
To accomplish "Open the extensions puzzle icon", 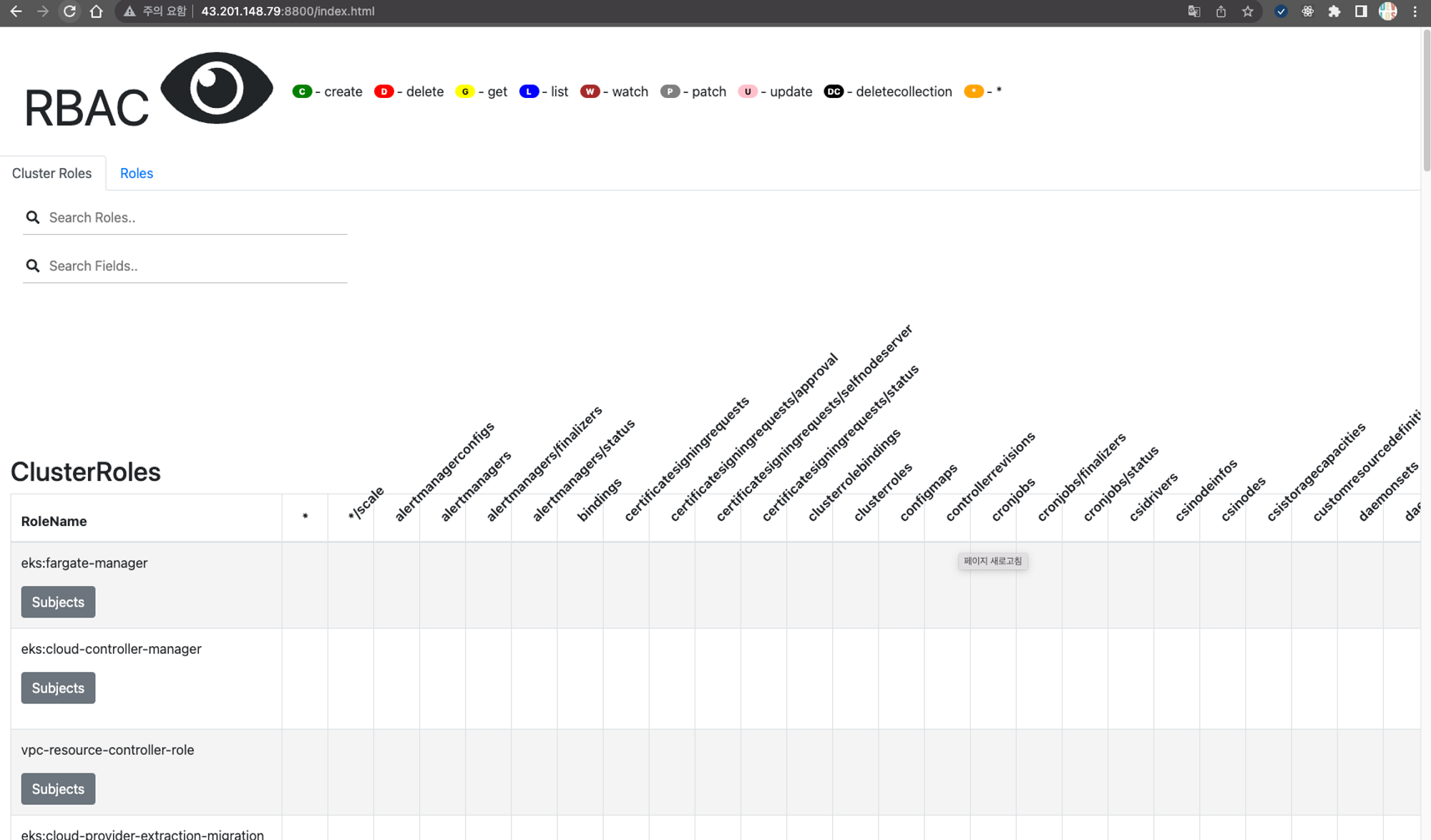I will (1334, 11).
